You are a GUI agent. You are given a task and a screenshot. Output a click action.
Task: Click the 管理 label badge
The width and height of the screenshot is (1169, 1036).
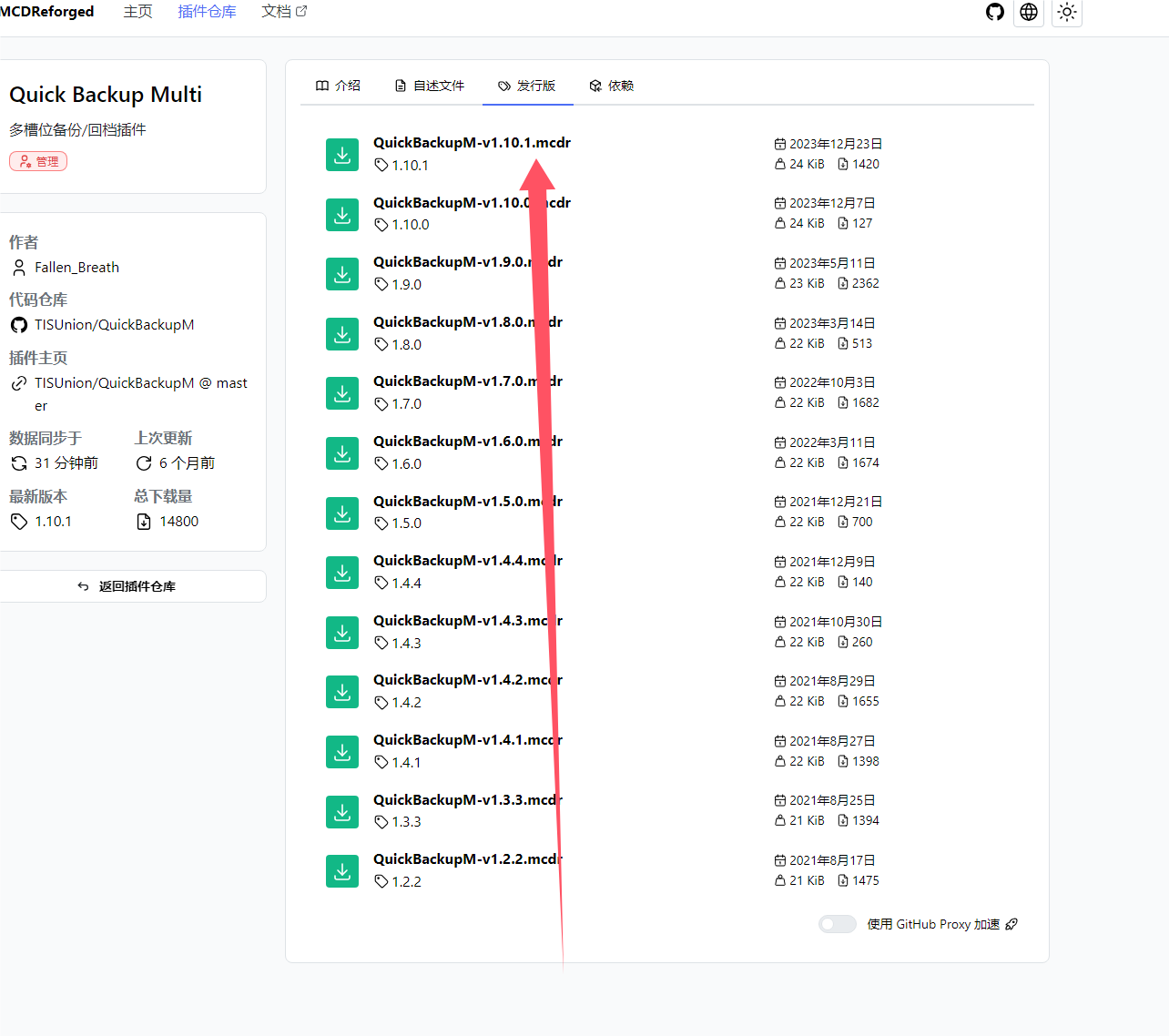coord(38,161)
